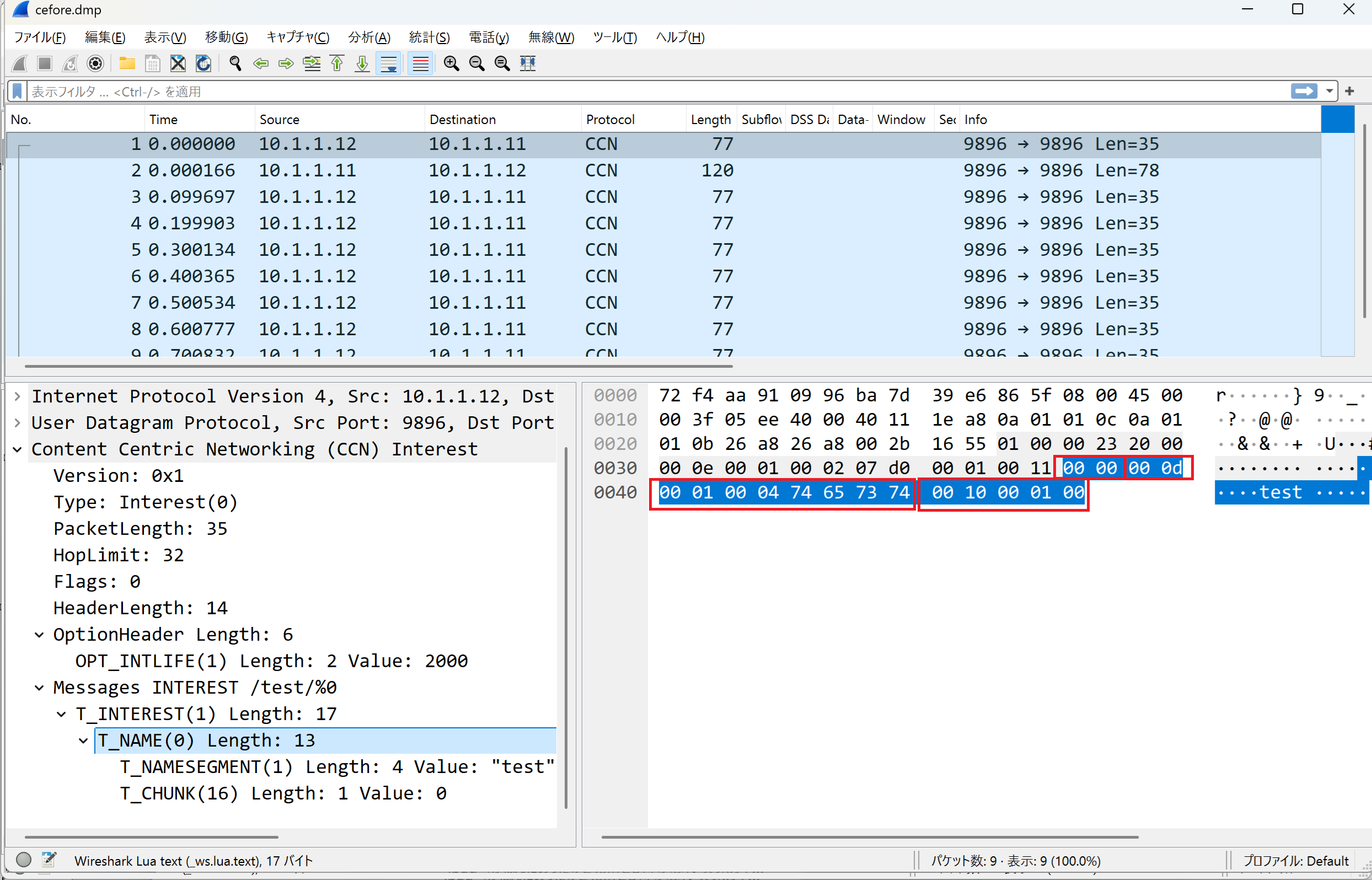Open a capture file with folder icon
1372x880 pixels.
pyautogui.click(x=127, y=63)
